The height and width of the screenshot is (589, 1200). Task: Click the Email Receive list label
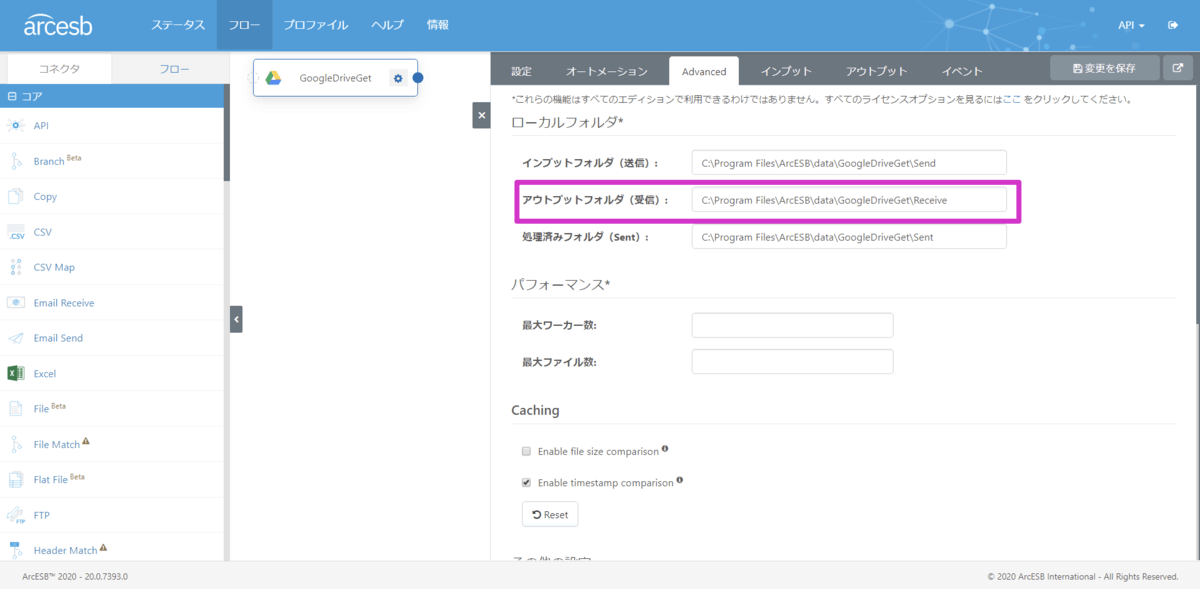click(x=64, y=303)
